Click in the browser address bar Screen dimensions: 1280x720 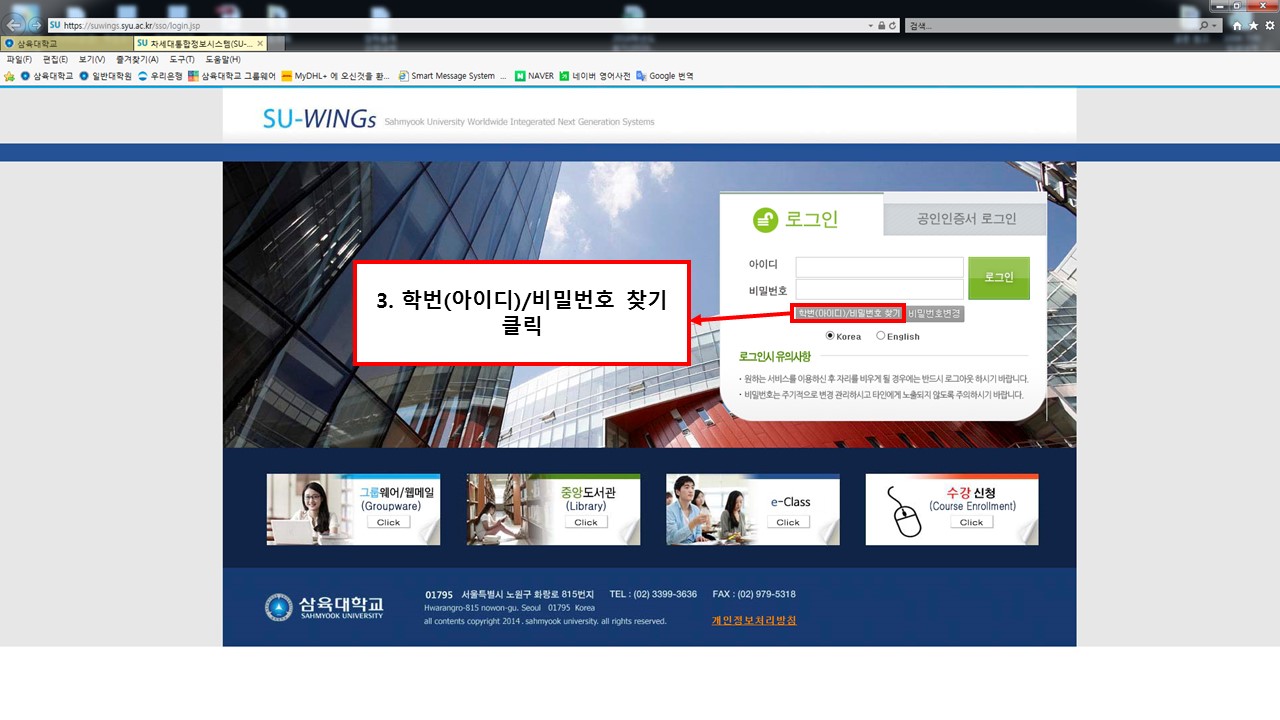(455, 26)
